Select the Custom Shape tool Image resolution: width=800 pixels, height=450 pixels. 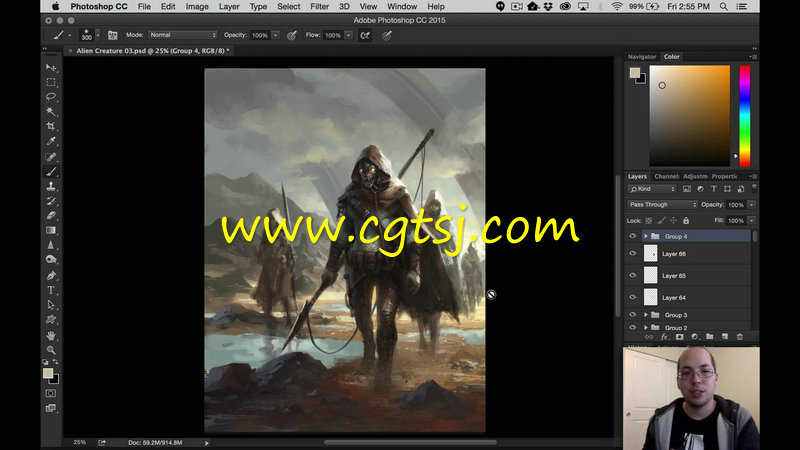pos(51,320)
